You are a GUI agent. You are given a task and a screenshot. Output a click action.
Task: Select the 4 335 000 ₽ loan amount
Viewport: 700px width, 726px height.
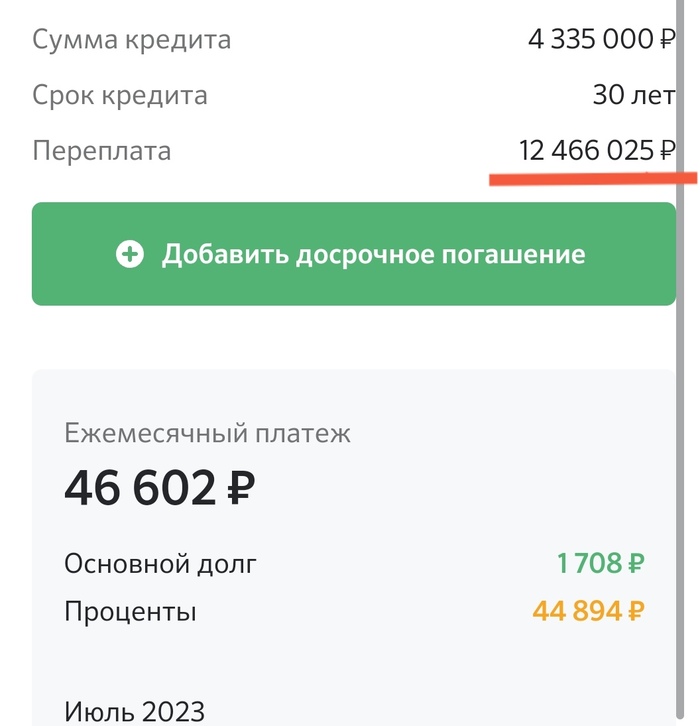601,40
